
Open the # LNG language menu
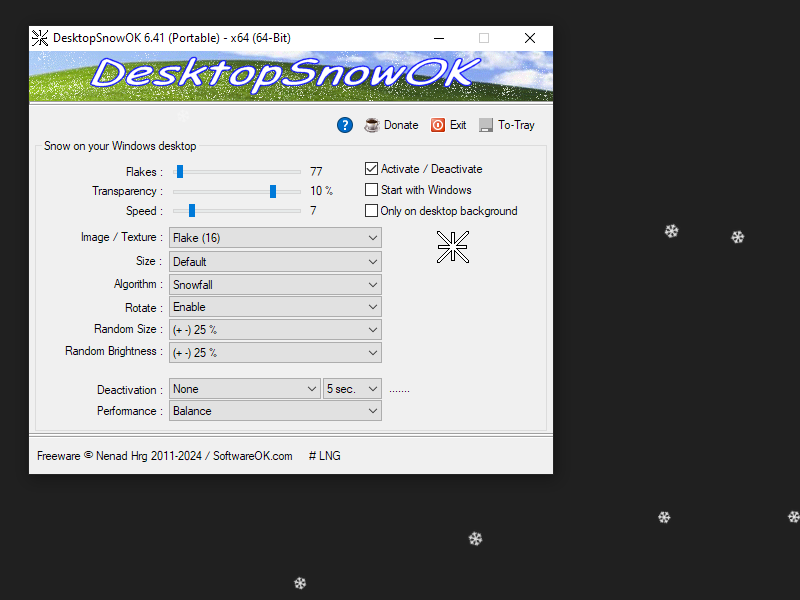(x=324, y=456)
